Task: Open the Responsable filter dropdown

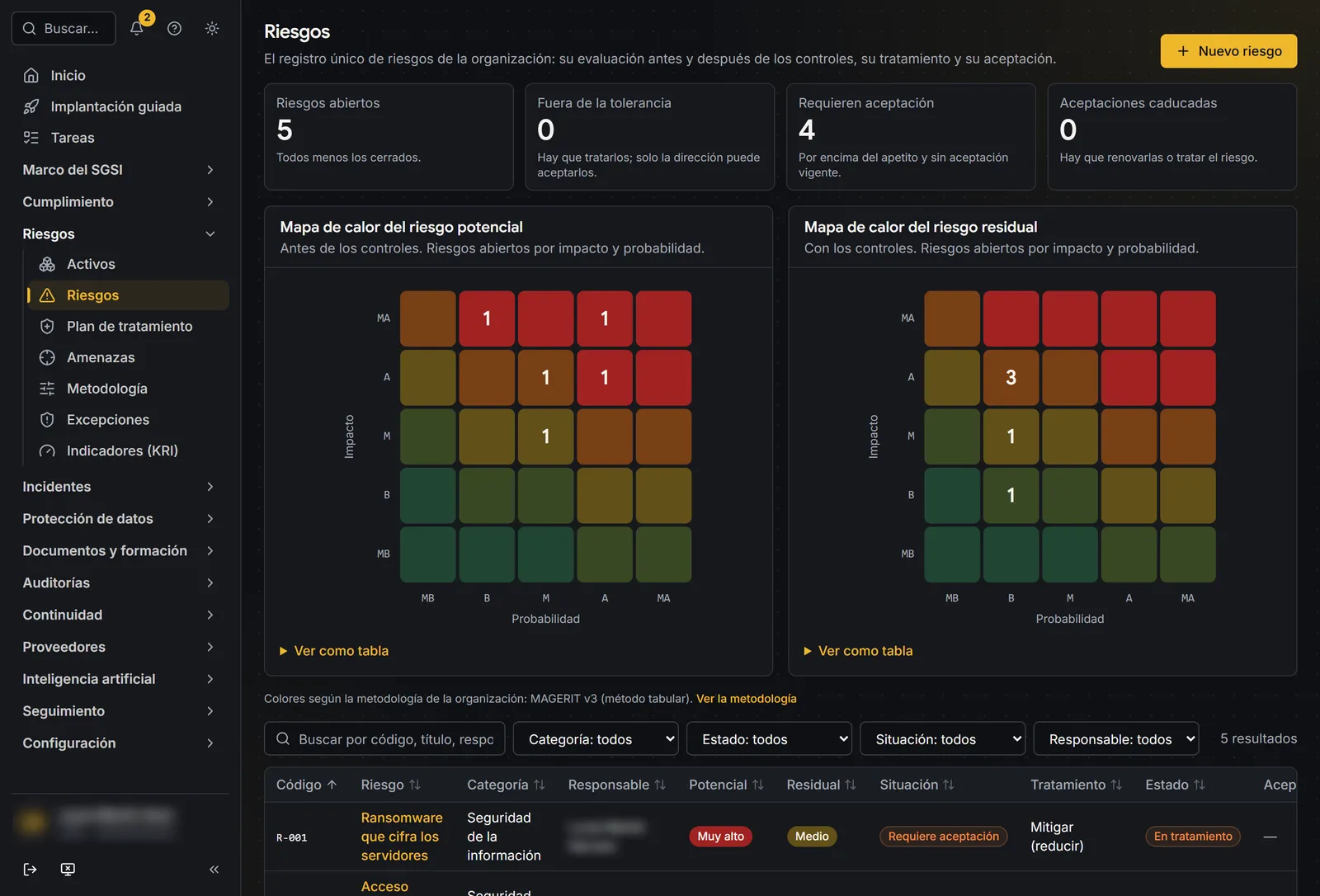Action: [1116, 739]
